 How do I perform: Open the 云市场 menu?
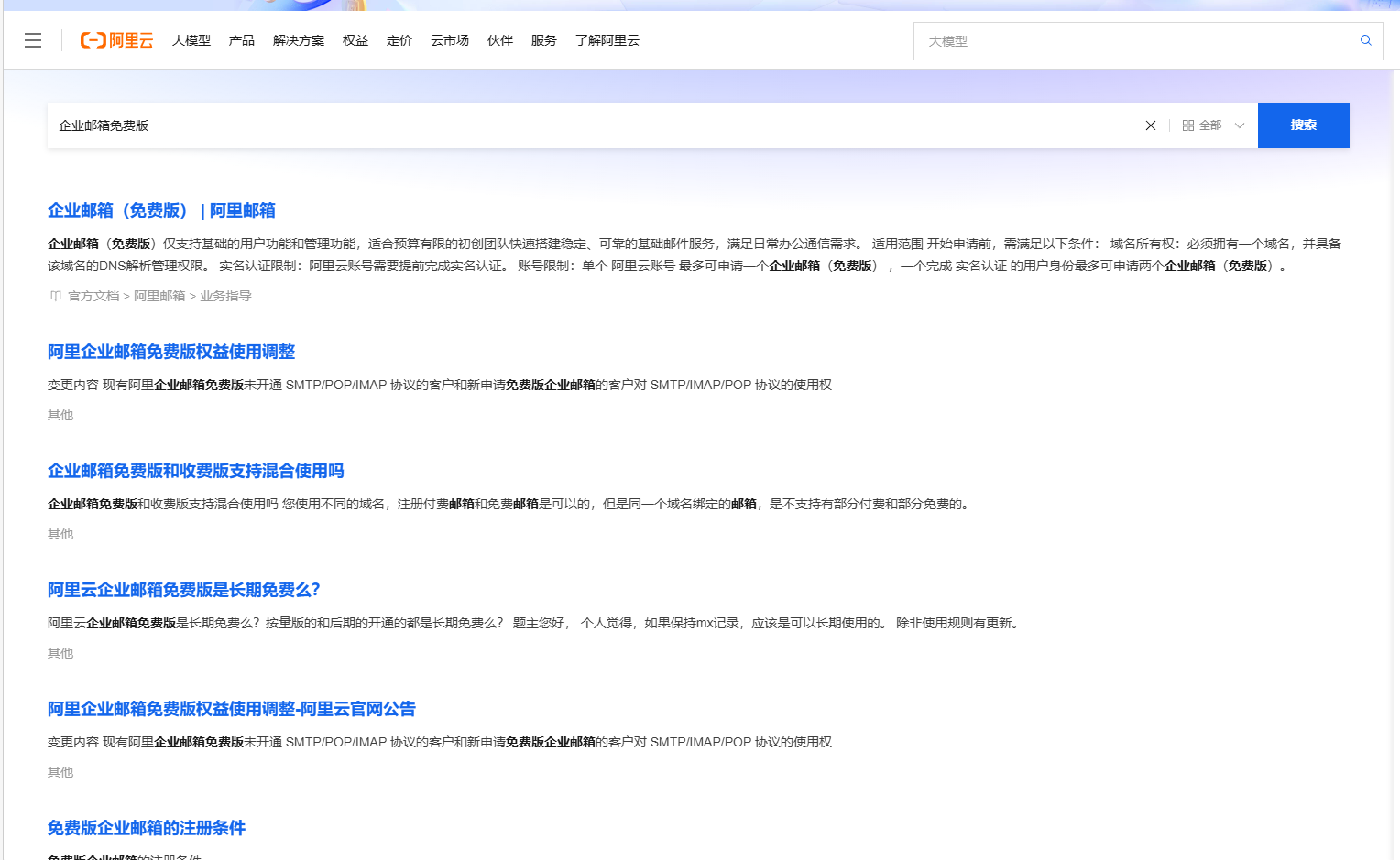[449, 40]
